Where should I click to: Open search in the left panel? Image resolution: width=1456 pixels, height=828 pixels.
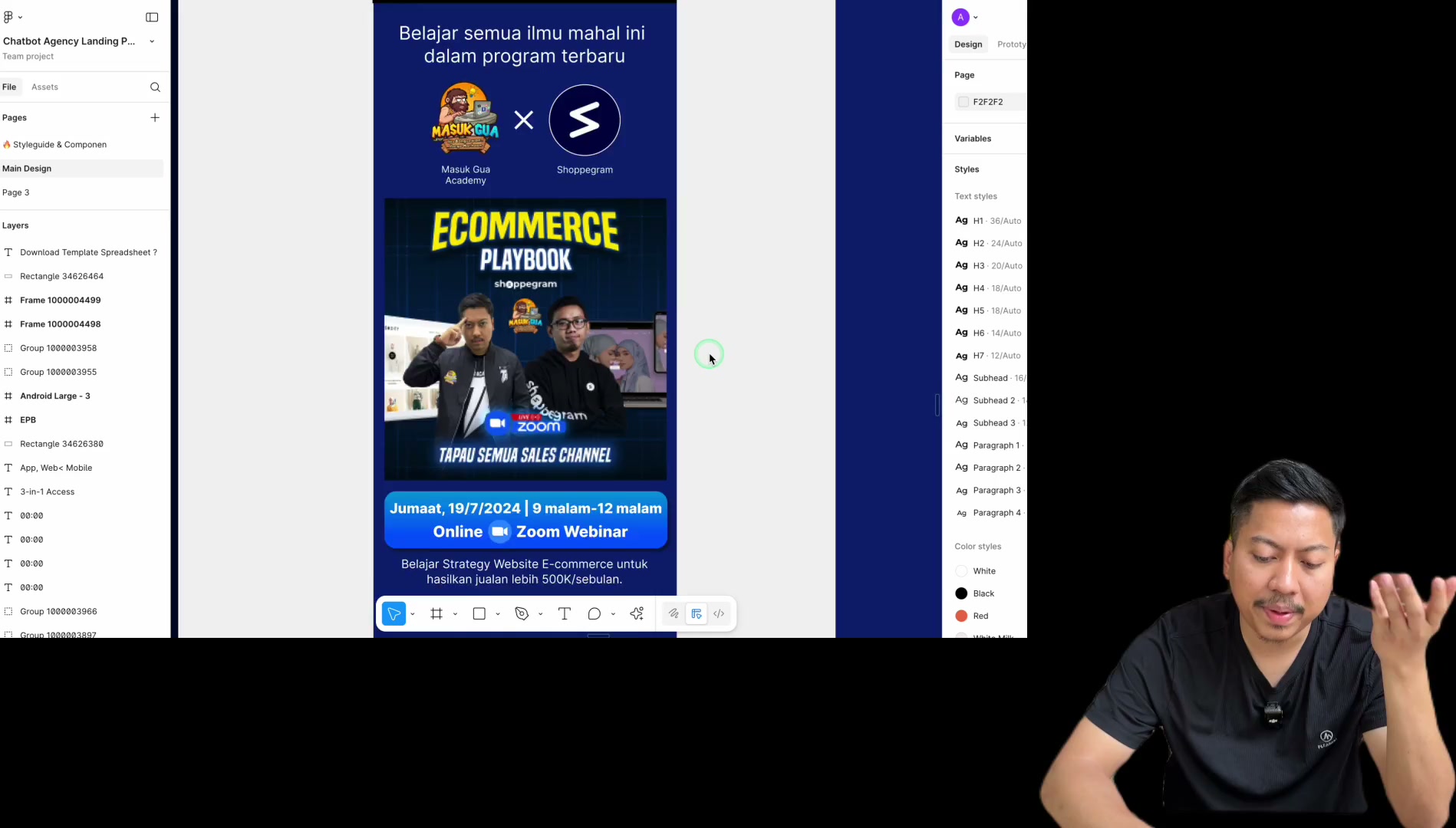coord(155,87)
